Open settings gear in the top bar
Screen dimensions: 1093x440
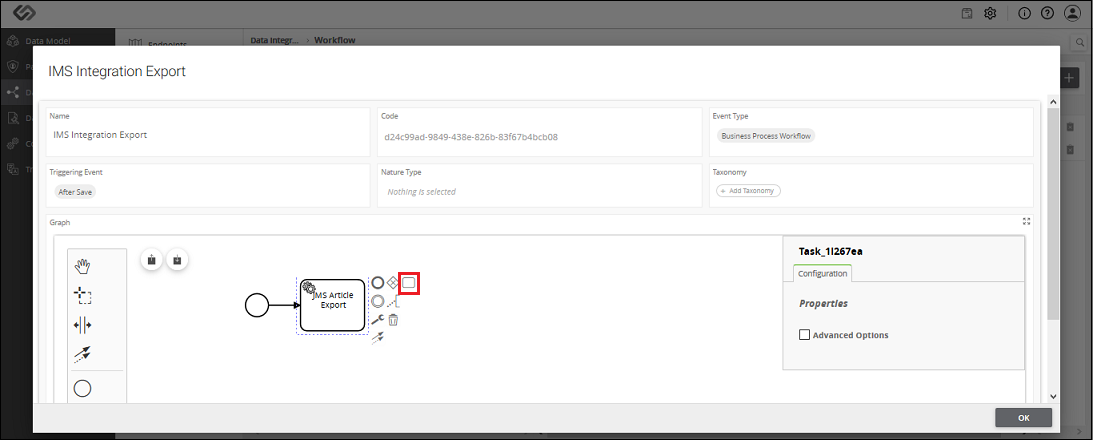990,13
